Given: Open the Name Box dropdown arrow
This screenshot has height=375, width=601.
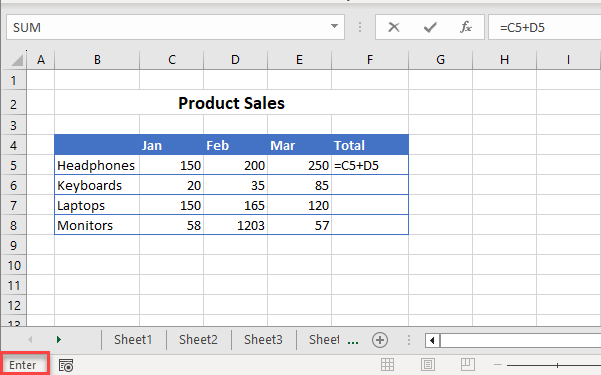Looking at the screenshot, I should [334, 26].
